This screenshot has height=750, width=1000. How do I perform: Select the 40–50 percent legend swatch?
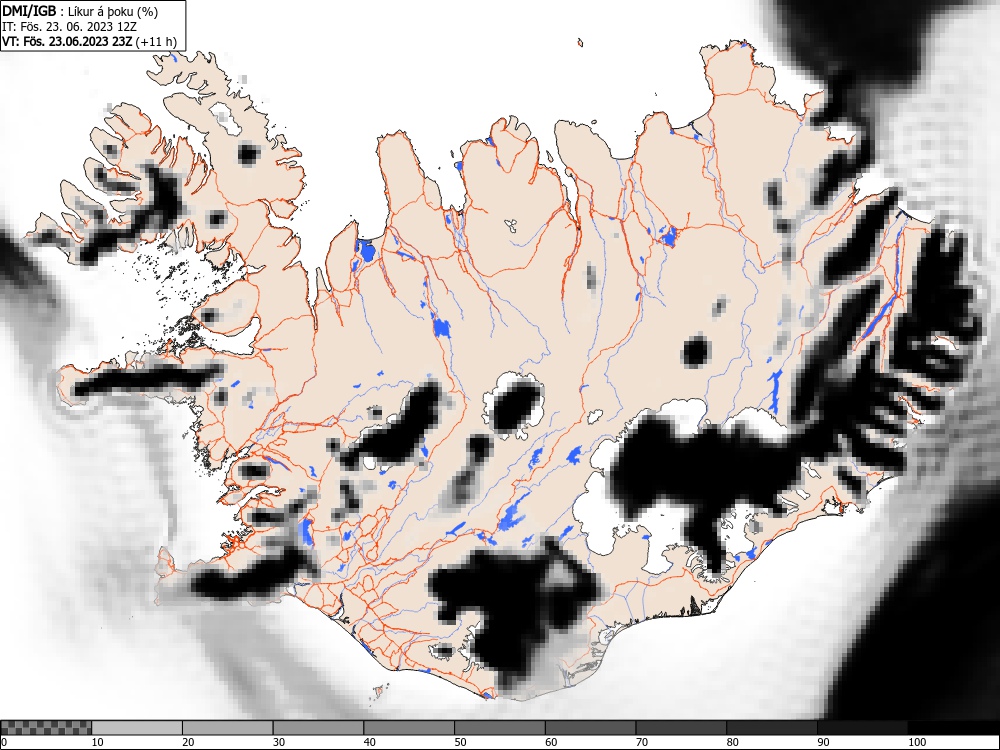click(x=409, y=728)
